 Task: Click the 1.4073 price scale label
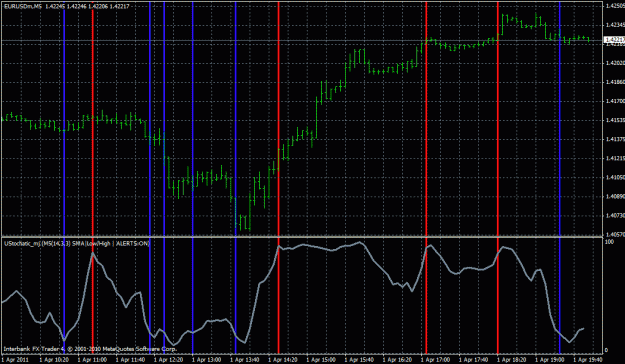point(615,215)
